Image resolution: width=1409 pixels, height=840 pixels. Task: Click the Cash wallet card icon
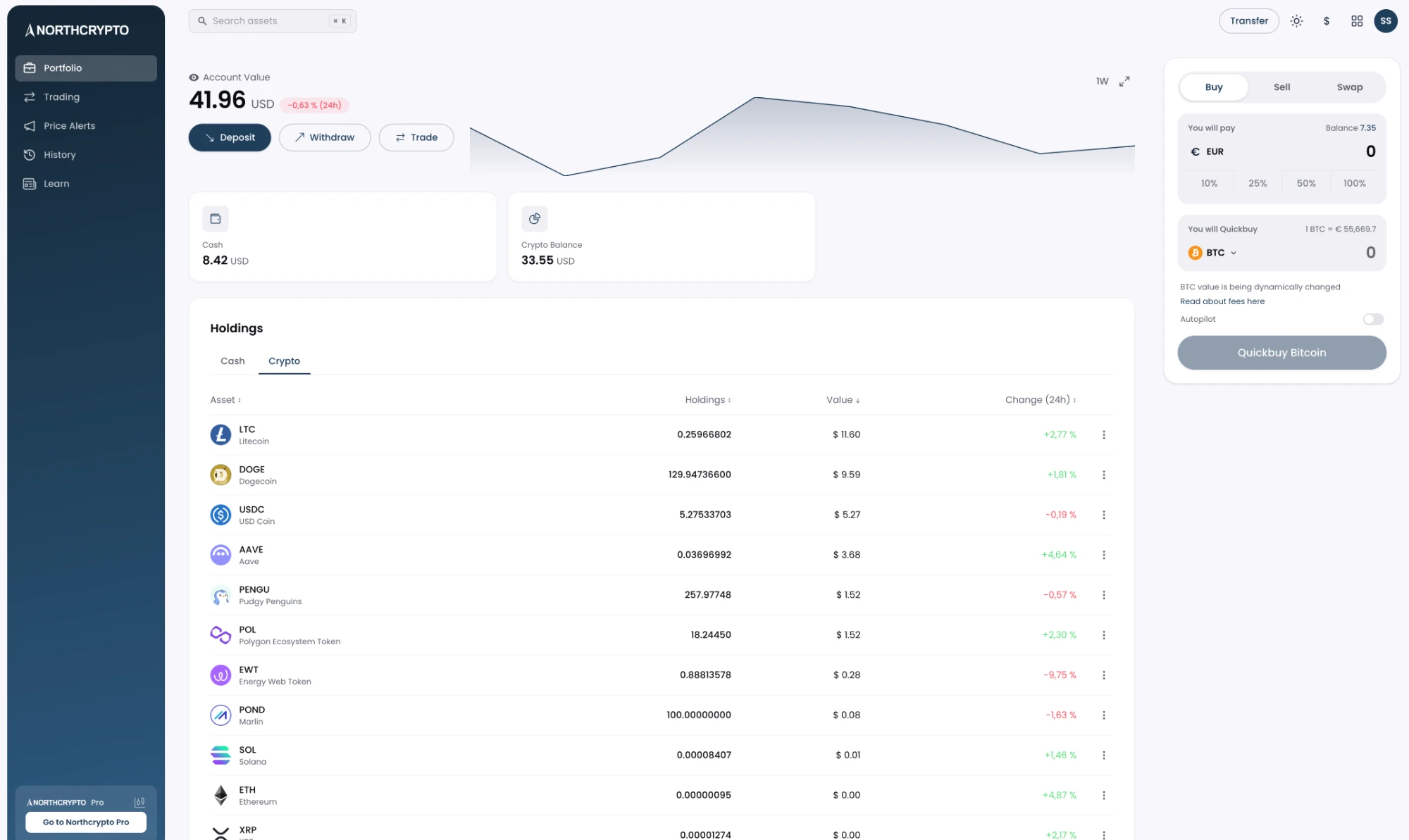216,219
